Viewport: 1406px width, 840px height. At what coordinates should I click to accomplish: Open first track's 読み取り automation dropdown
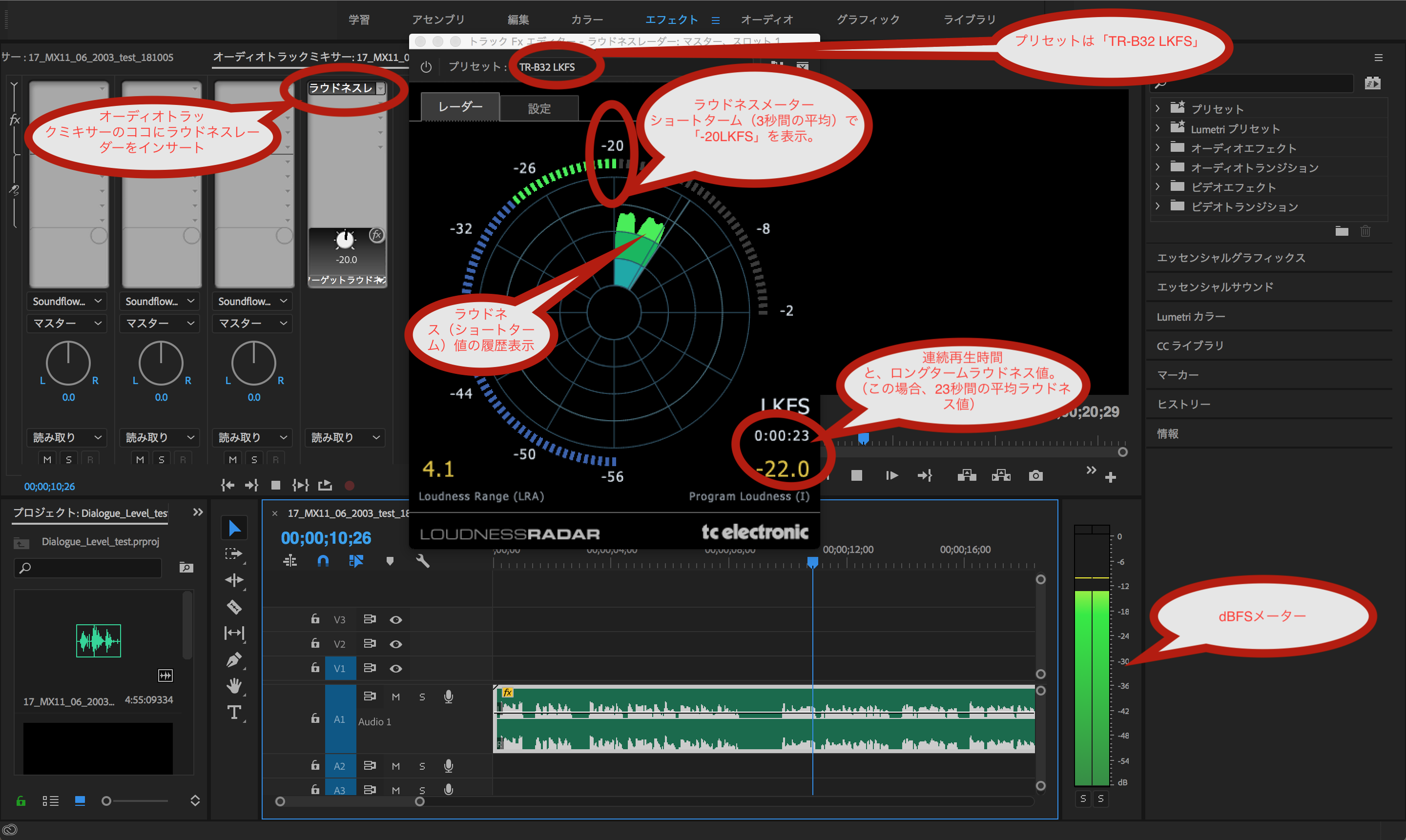pyautogui.click(x=67, y=437)
